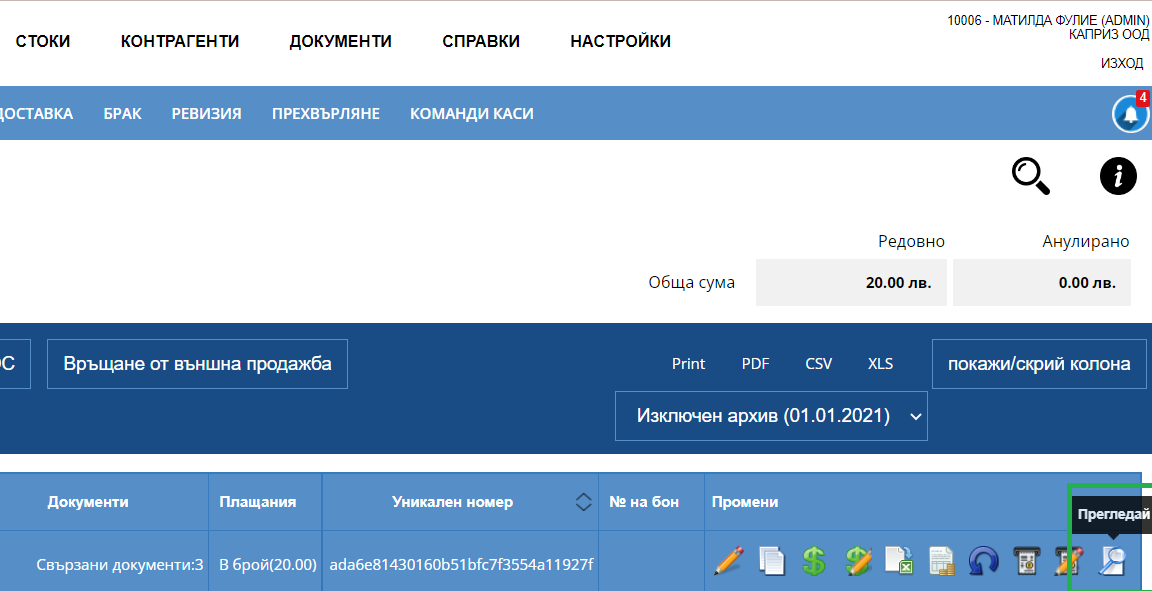Open the КОНТРАГЕНТИ menu

click(x=180, y=41)
